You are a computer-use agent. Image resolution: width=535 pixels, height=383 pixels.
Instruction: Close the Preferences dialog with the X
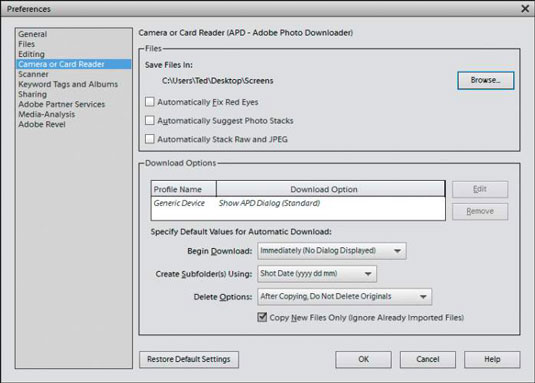pos(525,9)
